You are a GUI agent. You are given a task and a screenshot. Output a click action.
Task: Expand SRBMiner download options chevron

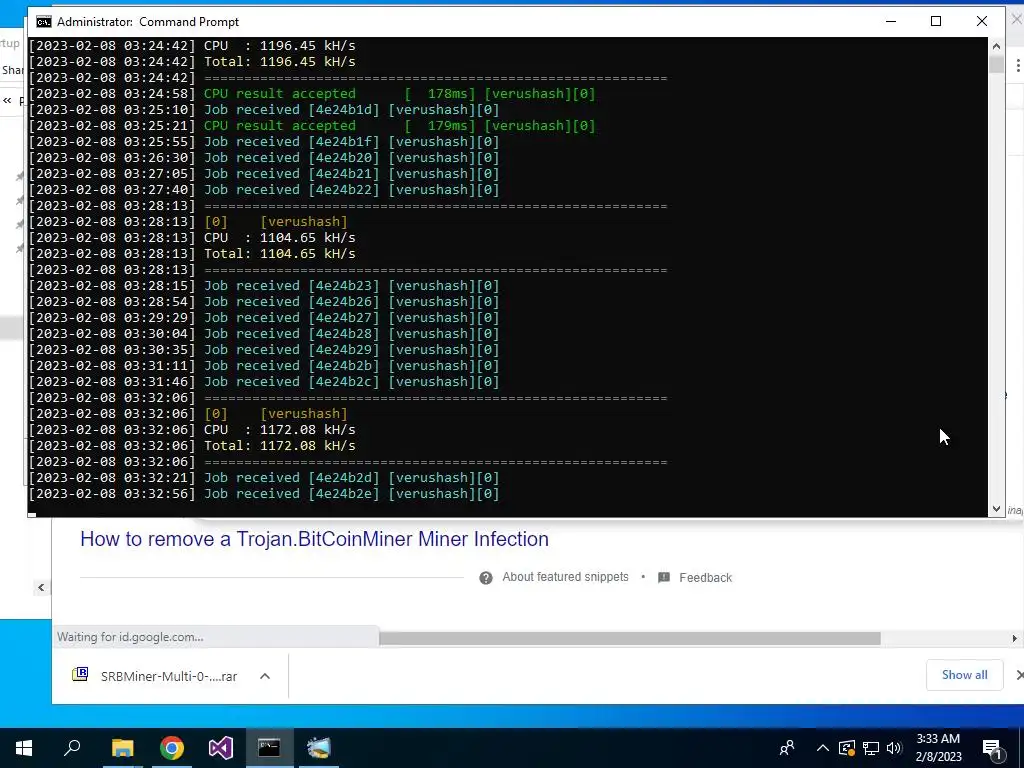[264, 676]
